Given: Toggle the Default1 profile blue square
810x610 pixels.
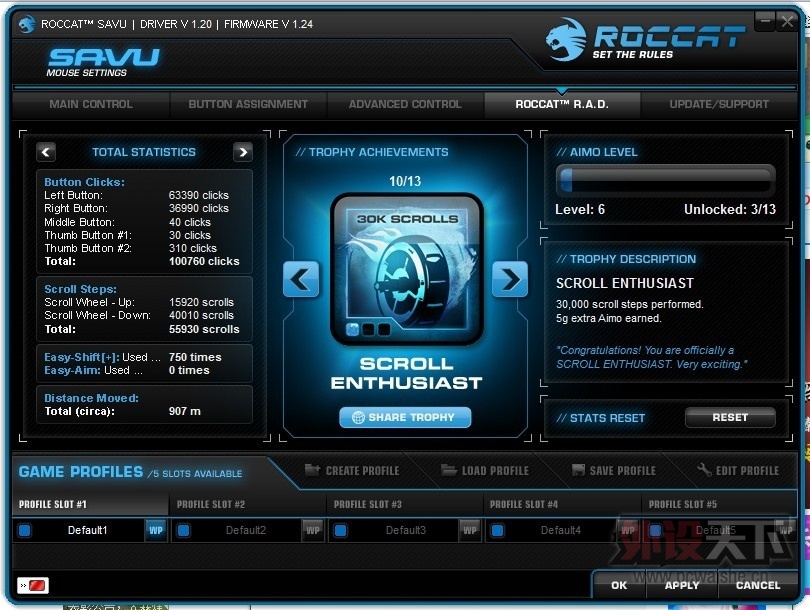Looking at the screenshot, I should click(24, 530).
